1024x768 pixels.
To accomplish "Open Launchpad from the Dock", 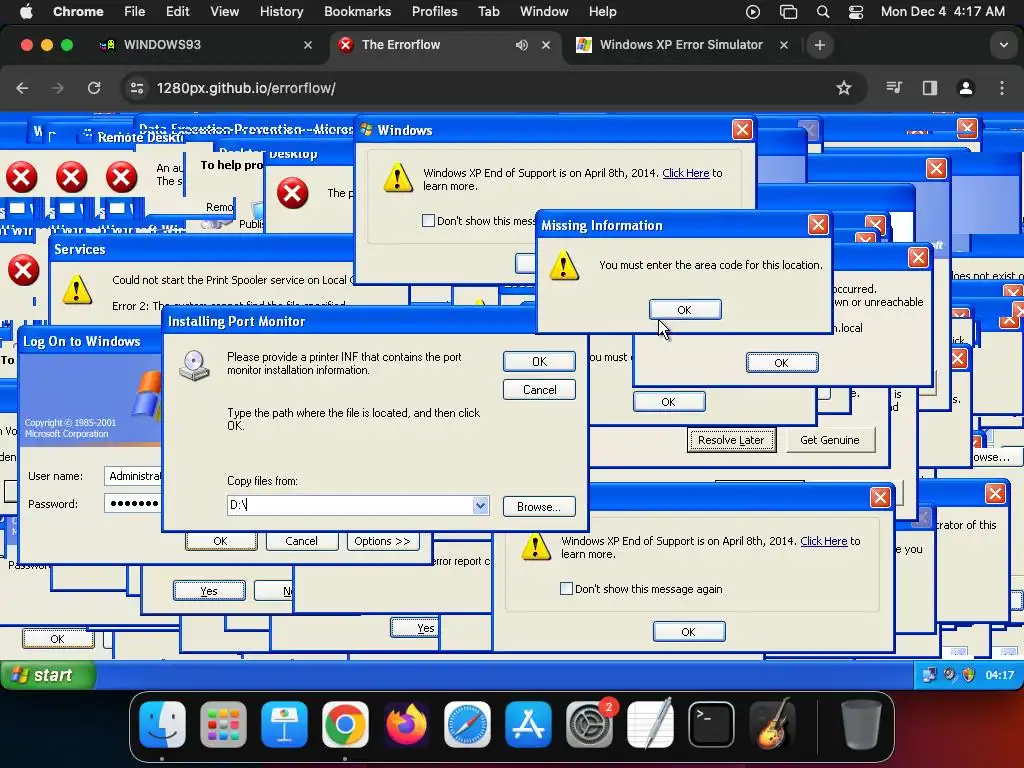I will pos(223,724).
